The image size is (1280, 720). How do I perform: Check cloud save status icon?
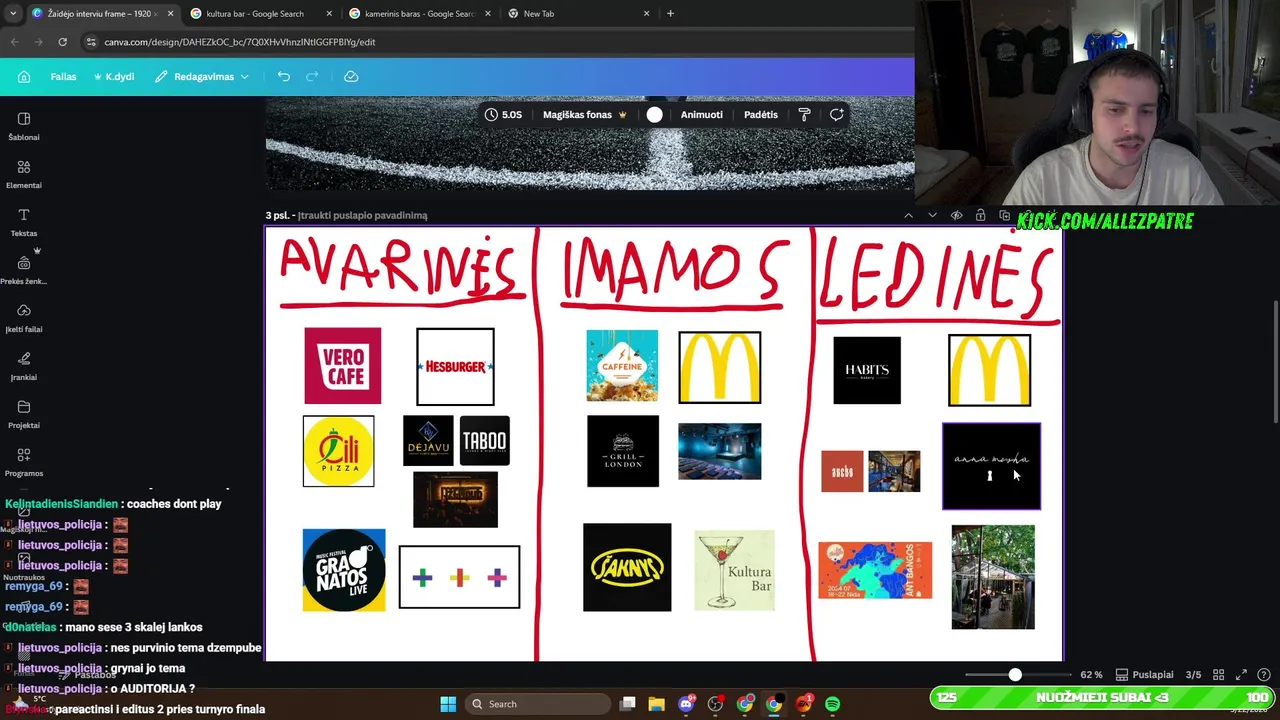[x=351, y=77]
